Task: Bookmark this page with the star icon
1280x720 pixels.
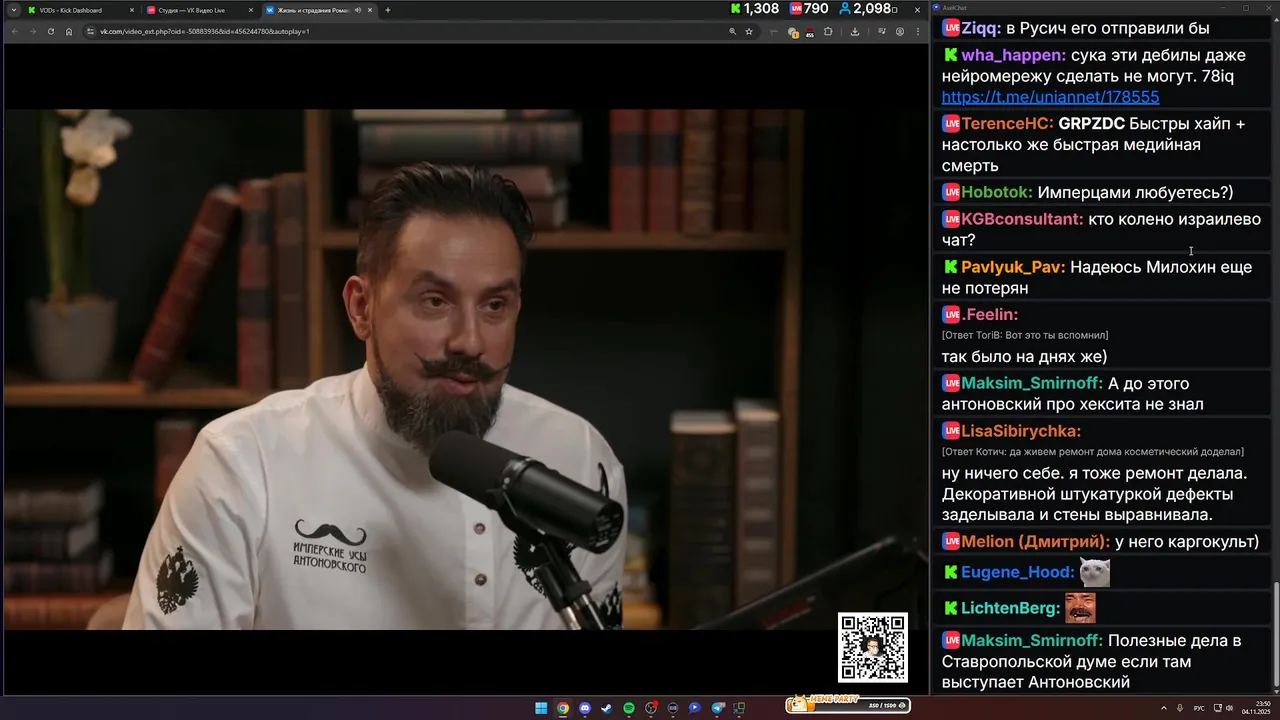Action: pyautogui.click(x=748, y=31)
